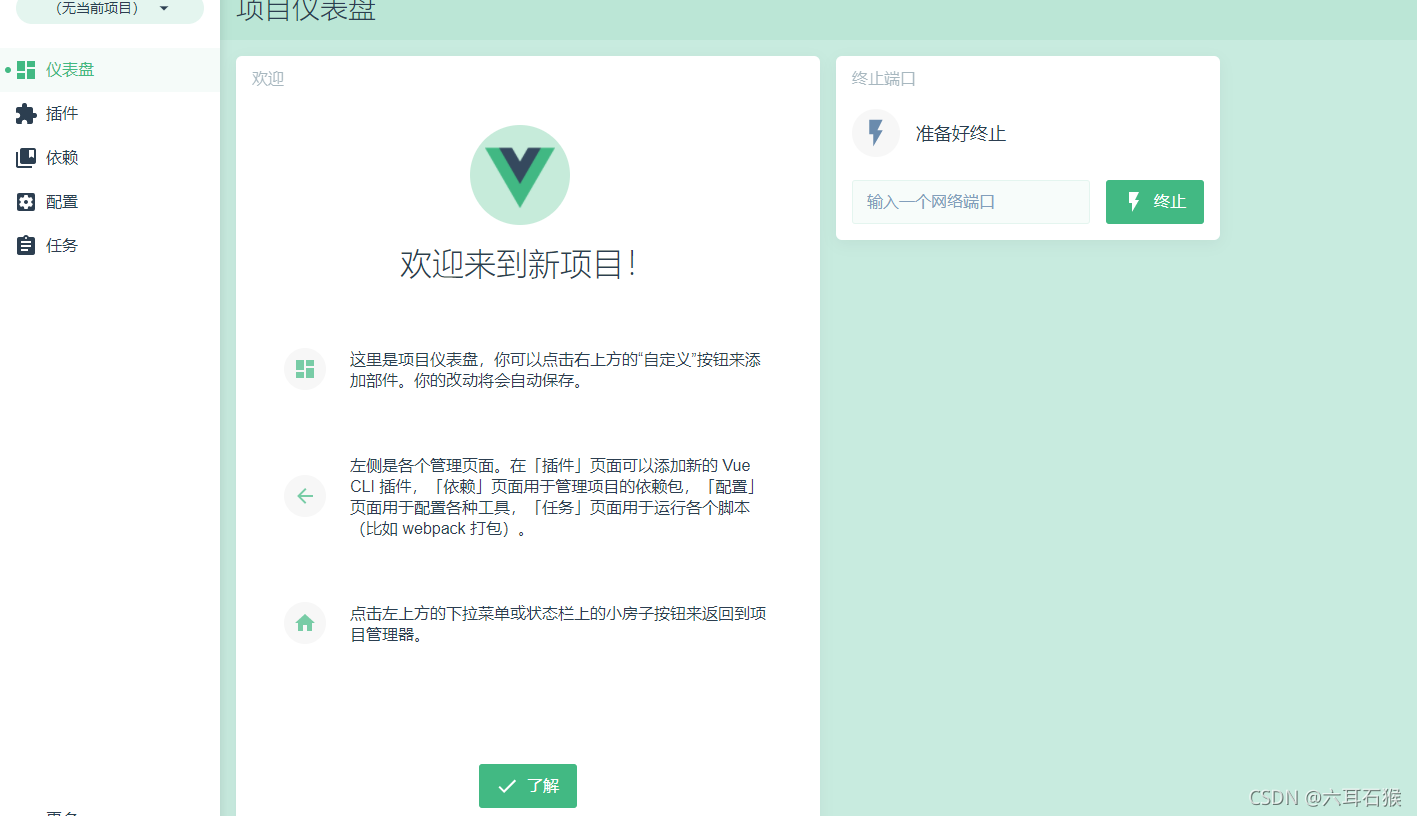Expand the (无当前项目) project dropdown
Image resolution: width=1417 pixels, height=816 pixels.
110,9
